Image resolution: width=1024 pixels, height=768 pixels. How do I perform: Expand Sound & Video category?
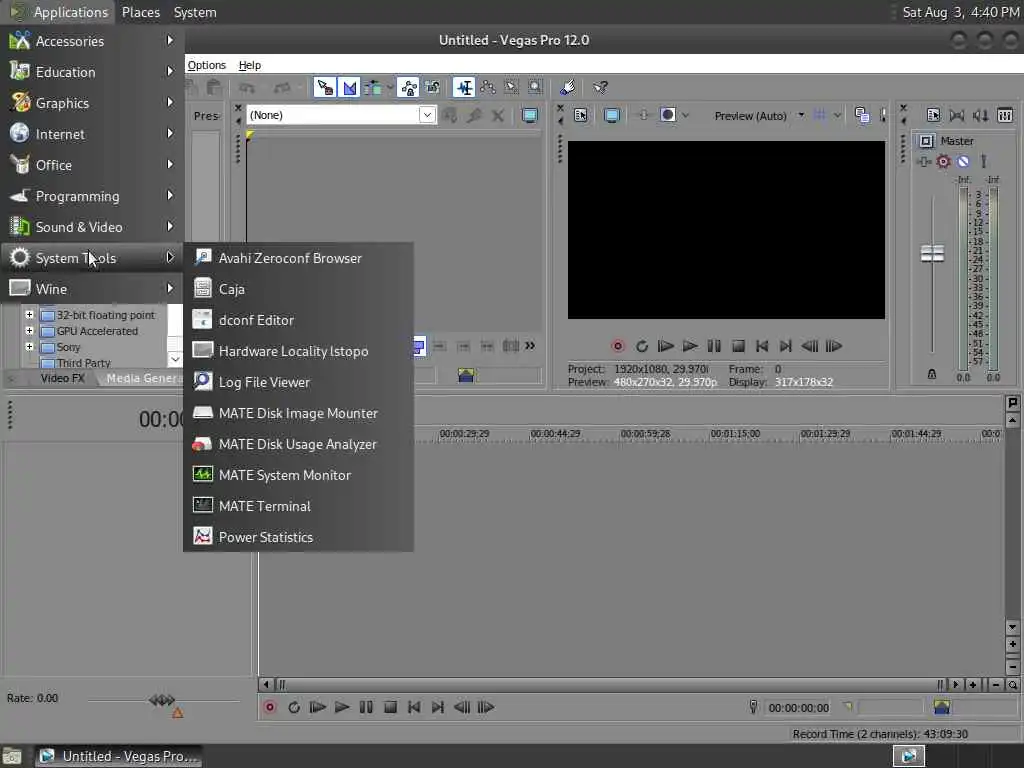[92, 227]
